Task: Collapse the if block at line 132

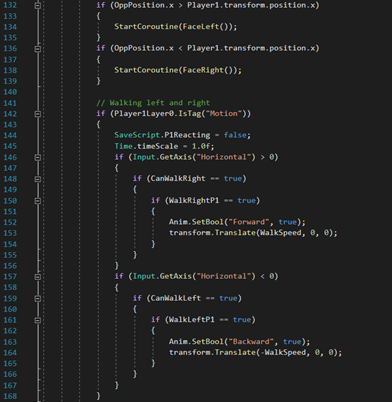Action: 38,6
